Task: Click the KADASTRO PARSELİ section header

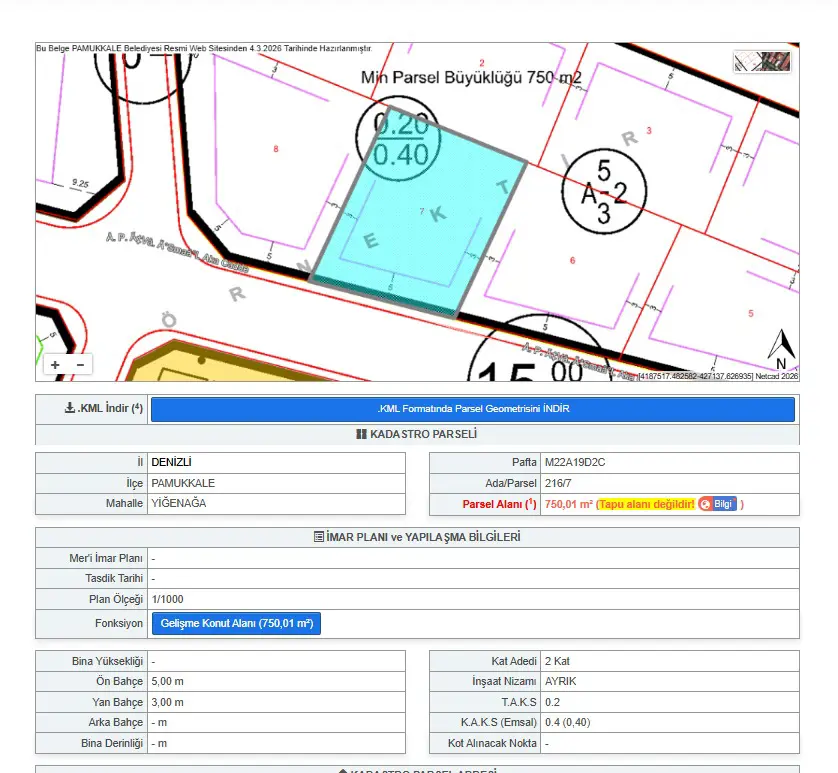Action: click(417, 434)
